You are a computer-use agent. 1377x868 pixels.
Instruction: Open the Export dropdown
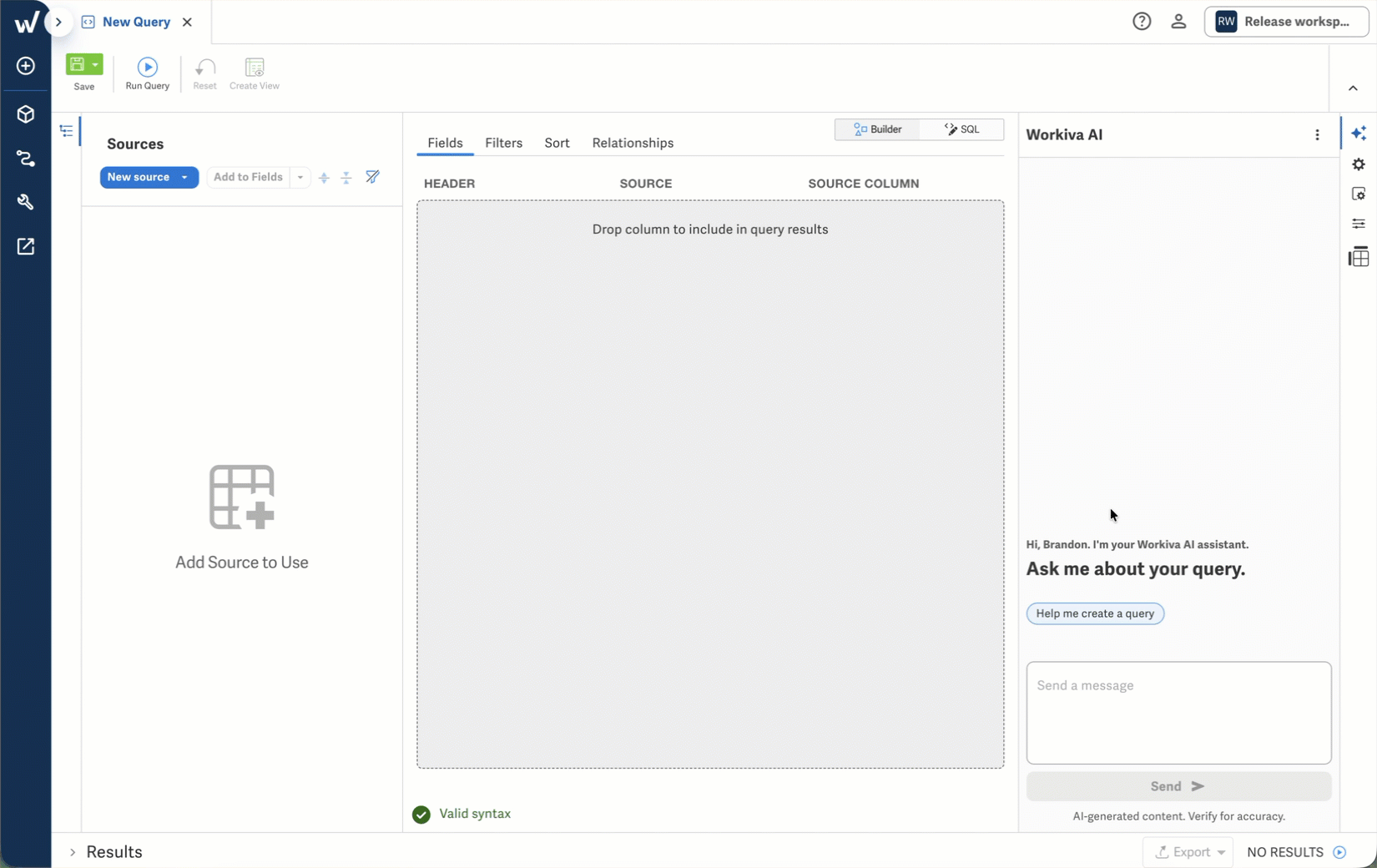click(x=1188, y=852)
